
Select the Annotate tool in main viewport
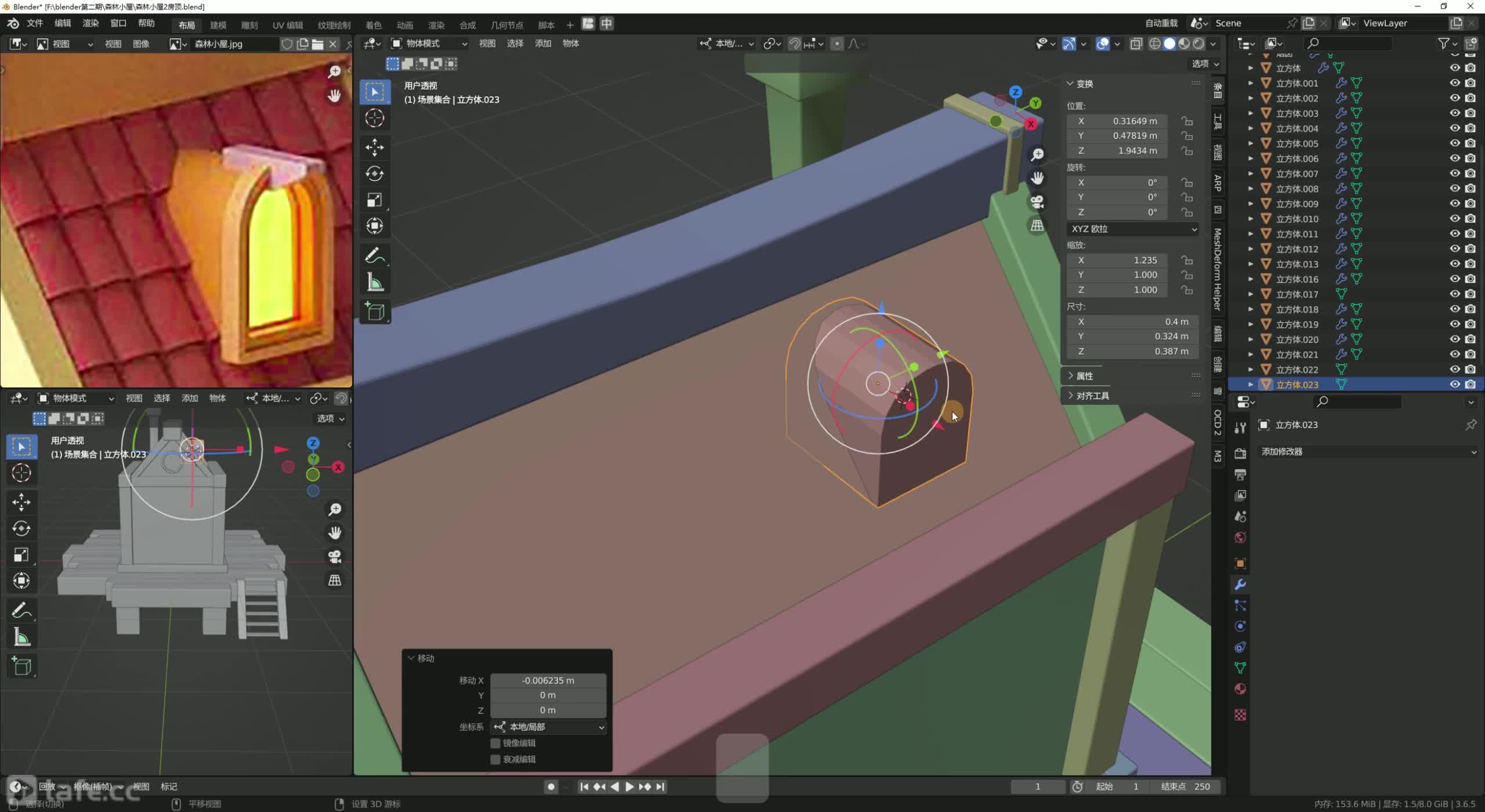click(375, 256)
